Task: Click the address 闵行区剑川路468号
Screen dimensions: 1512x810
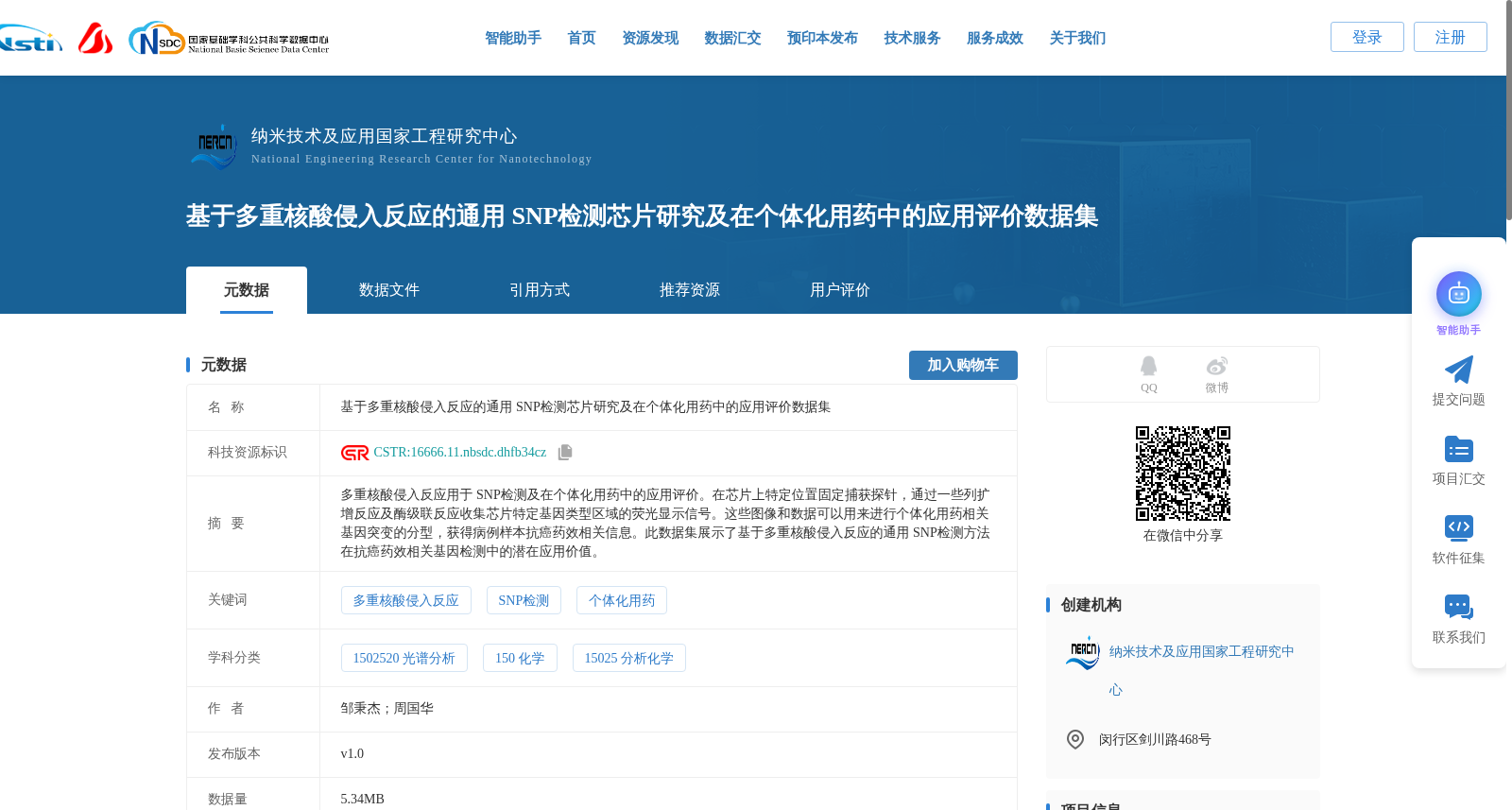Action: pyautogui.click(x=1155, y=739)
